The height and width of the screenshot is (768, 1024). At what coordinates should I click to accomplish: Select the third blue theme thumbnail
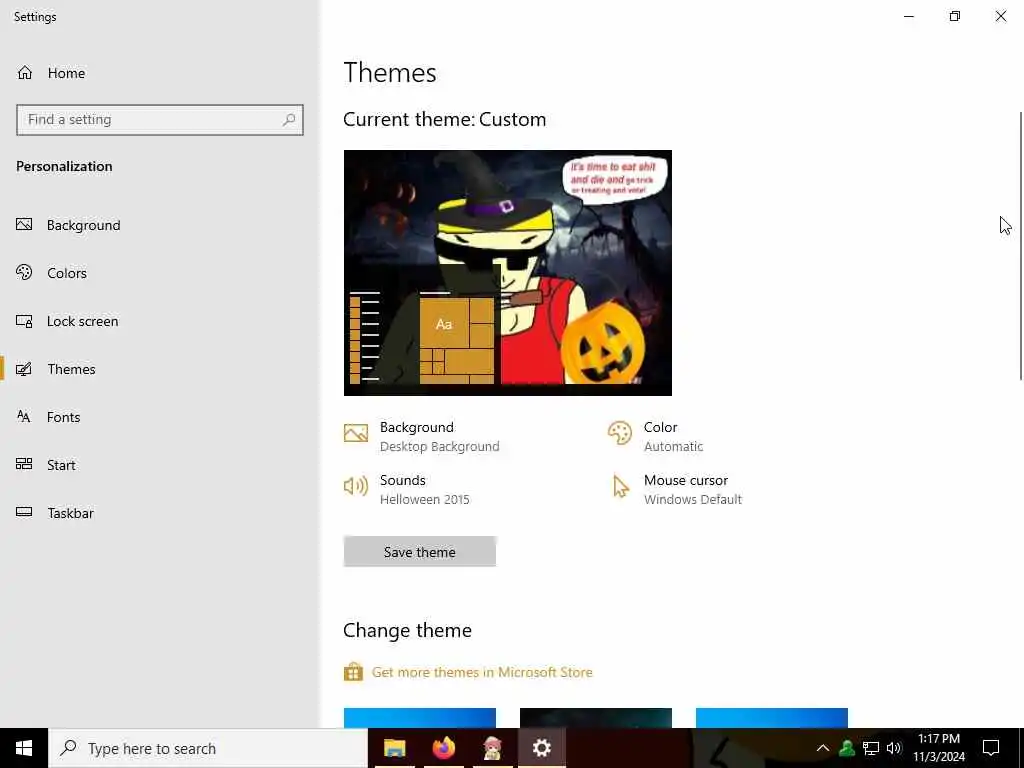tap(772, 718)
